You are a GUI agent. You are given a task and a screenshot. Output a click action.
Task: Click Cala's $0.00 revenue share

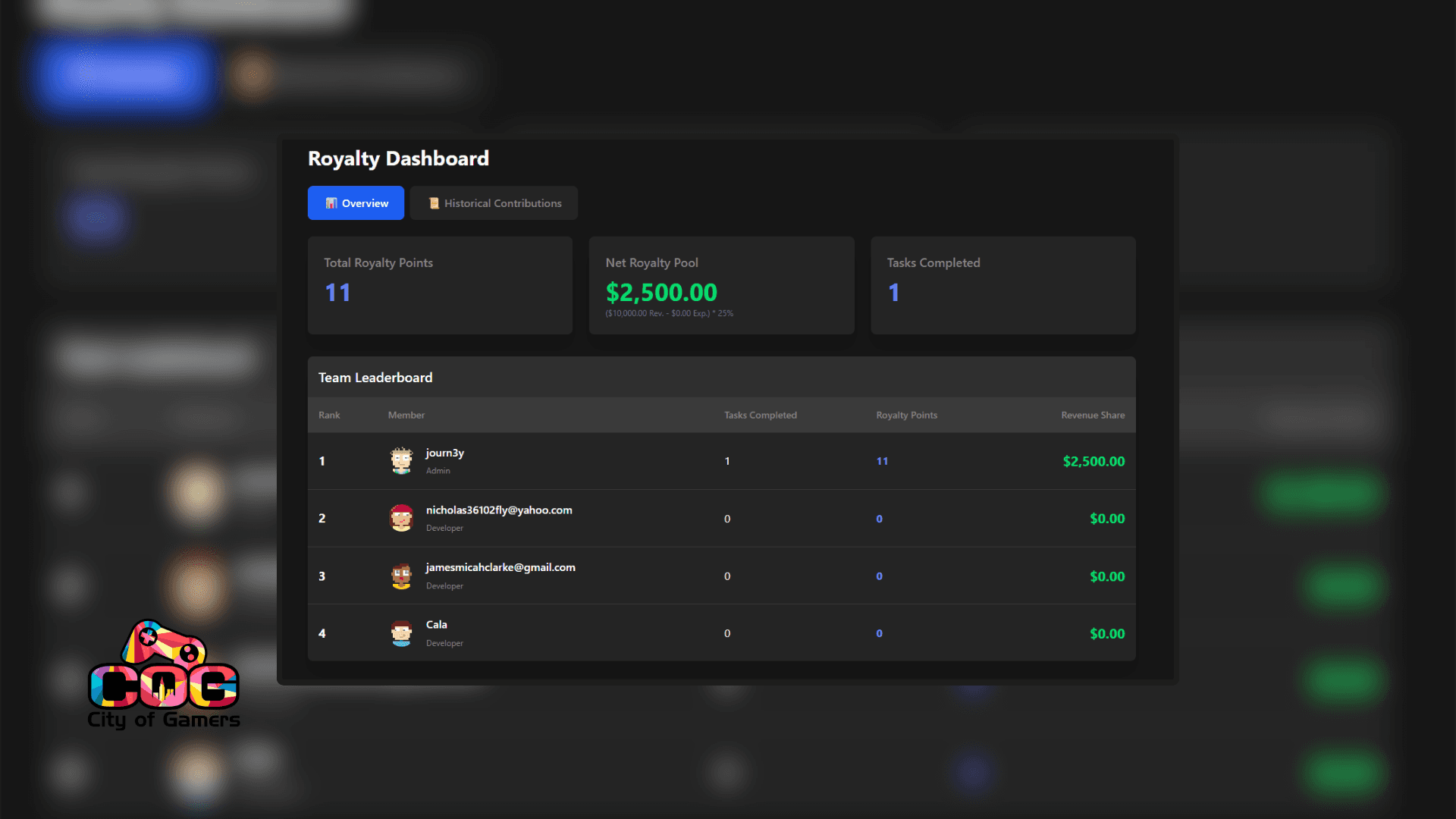click(x=1106, y=633)
